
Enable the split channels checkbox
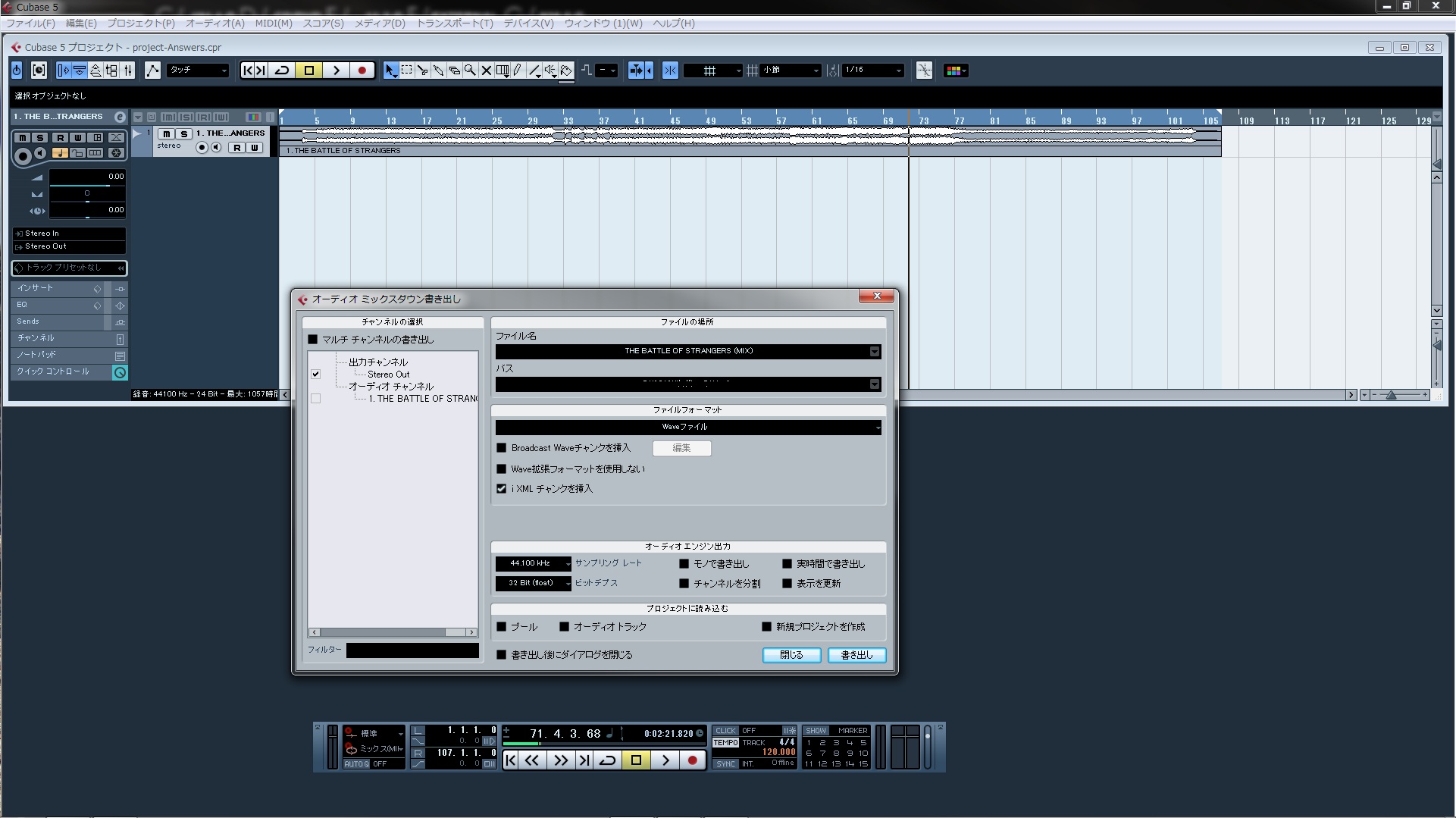684,584
